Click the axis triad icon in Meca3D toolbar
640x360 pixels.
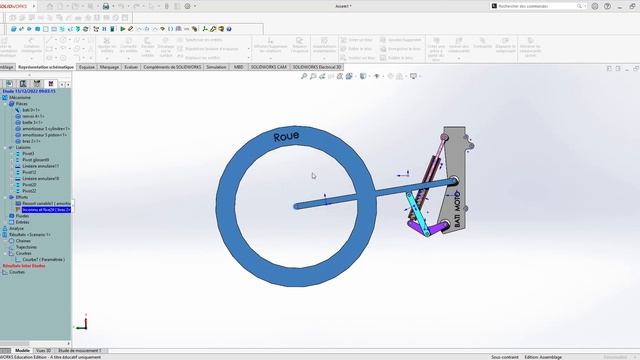point(204,29)
